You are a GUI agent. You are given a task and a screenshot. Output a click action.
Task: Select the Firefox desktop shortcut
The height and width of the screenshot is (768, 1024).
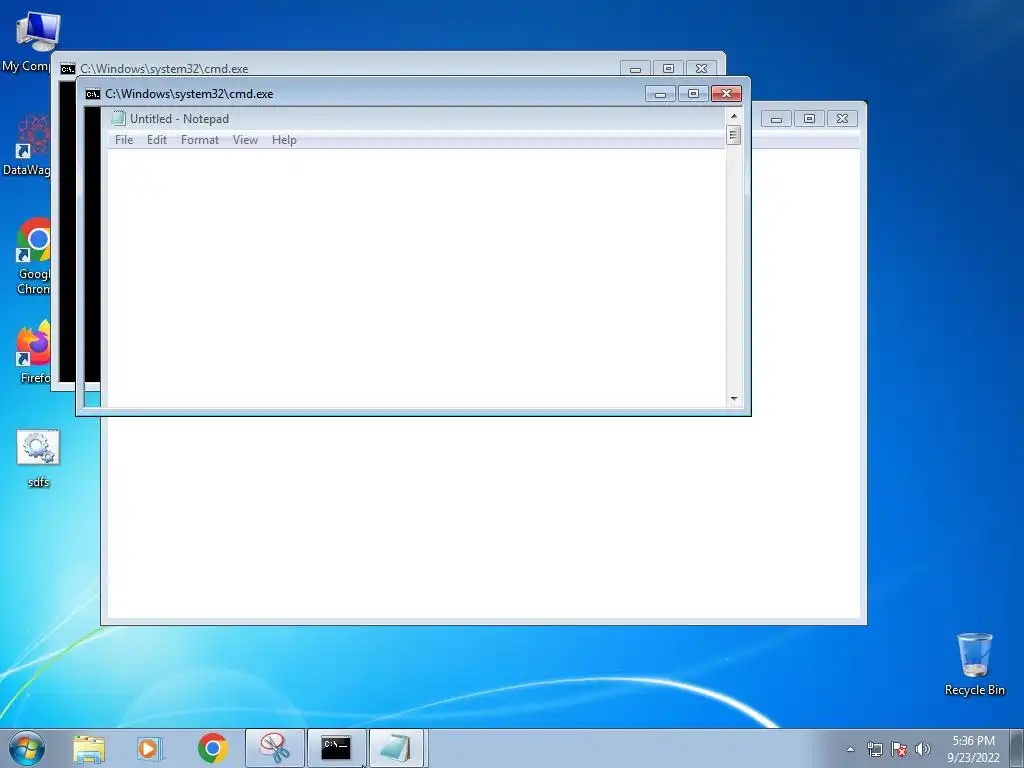[x=33, y=351]
